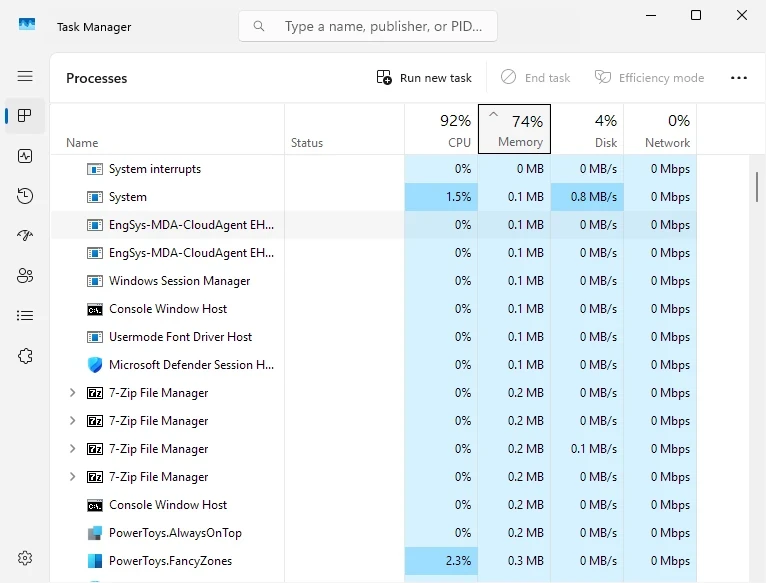Expand the first 7-Zip File Manager row
The image size is (766, 583).
(72, 393)
